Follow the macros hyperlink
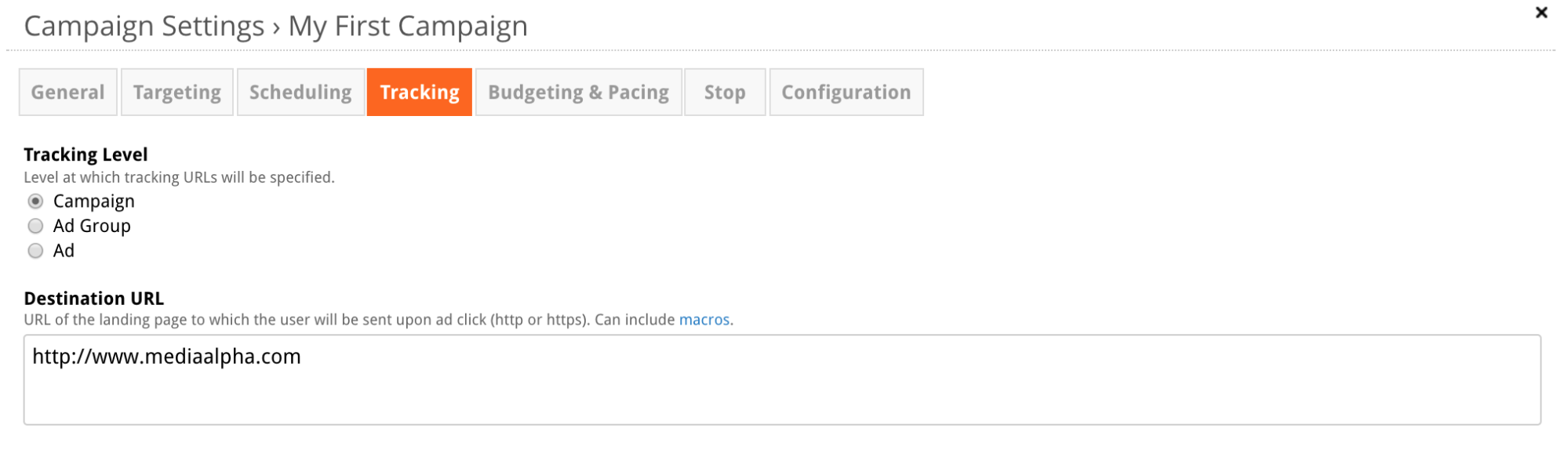The height and width of the screenshot is (450, 1568). (704, 320)
